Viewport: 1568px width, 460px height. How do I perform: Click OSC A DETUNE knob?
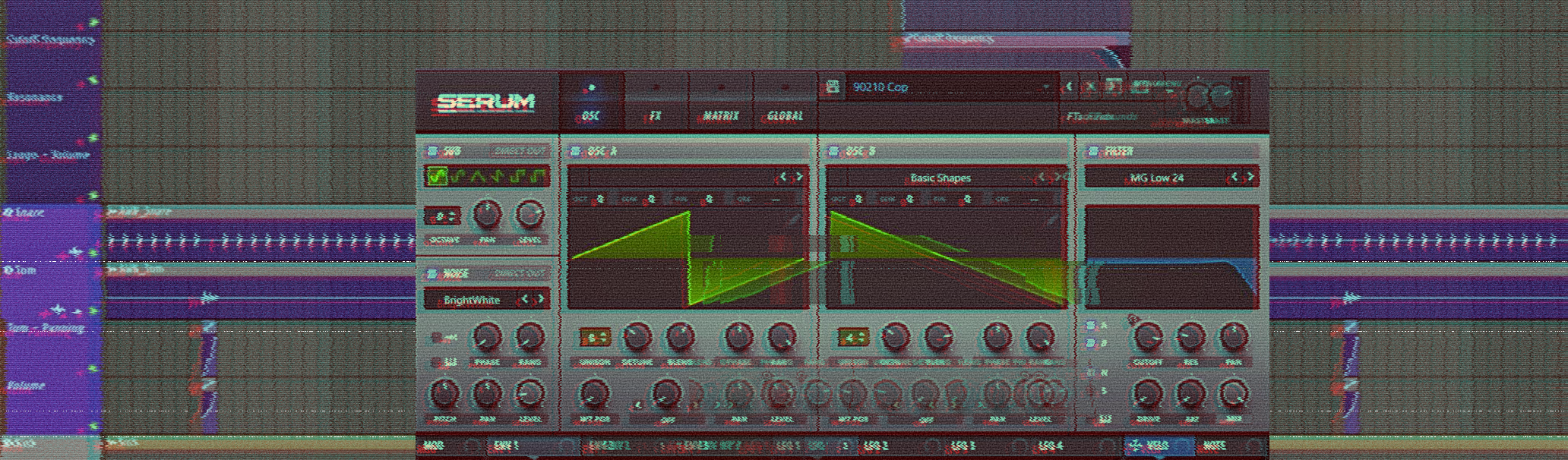point(637,336)
